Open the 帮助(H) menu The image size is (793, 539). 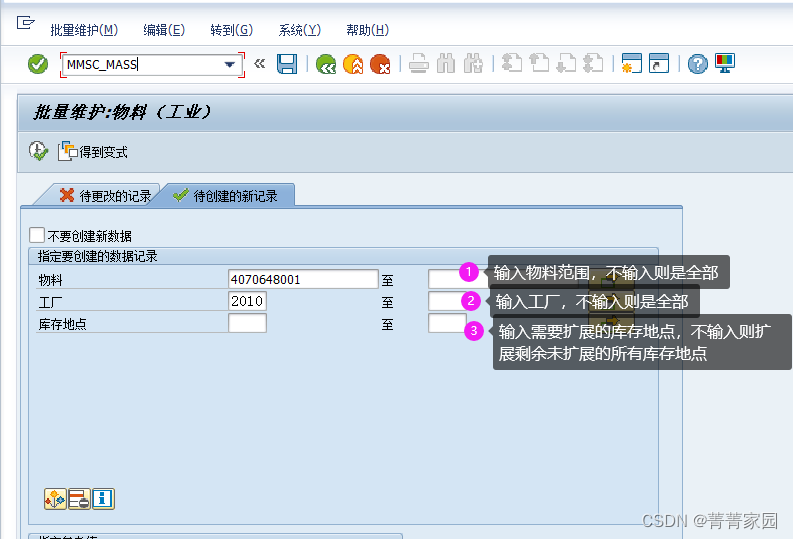(x=368, y=30)
